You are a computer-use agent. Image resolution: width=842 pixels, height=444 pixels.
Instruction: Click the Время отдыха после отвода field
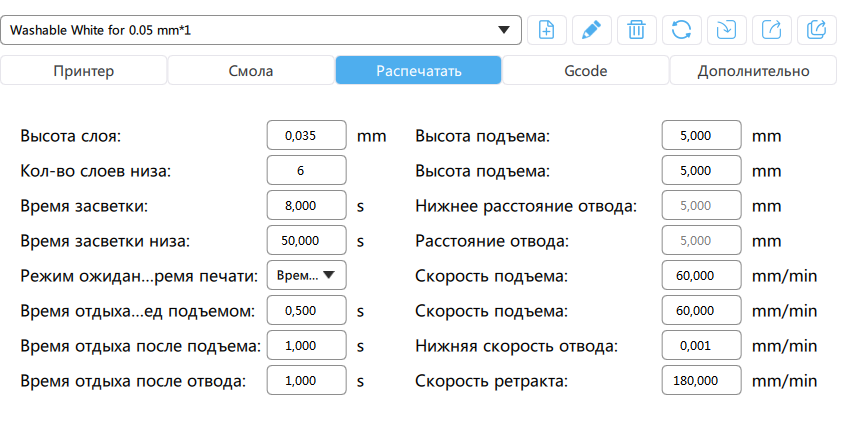point(307,380)
